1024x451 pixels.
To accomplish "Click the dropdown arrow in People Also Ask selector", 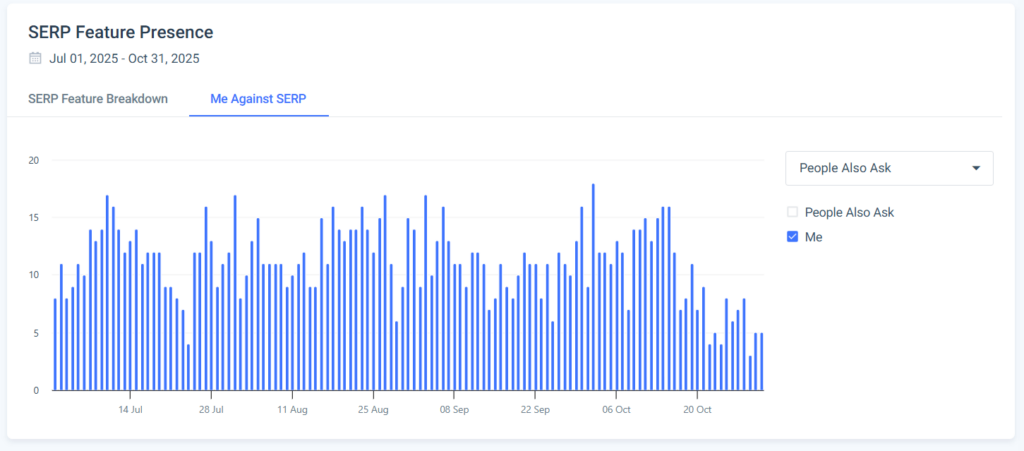I will pos(976,168).
